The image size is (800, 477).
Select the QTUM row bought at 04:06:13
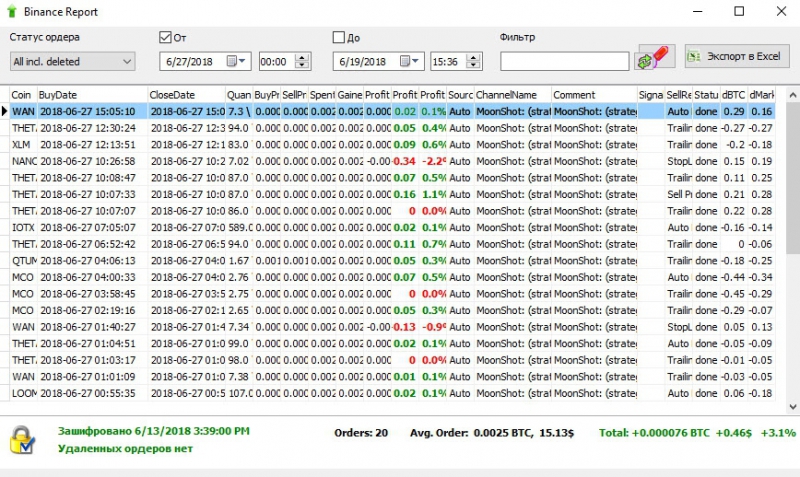pos(392,261)
